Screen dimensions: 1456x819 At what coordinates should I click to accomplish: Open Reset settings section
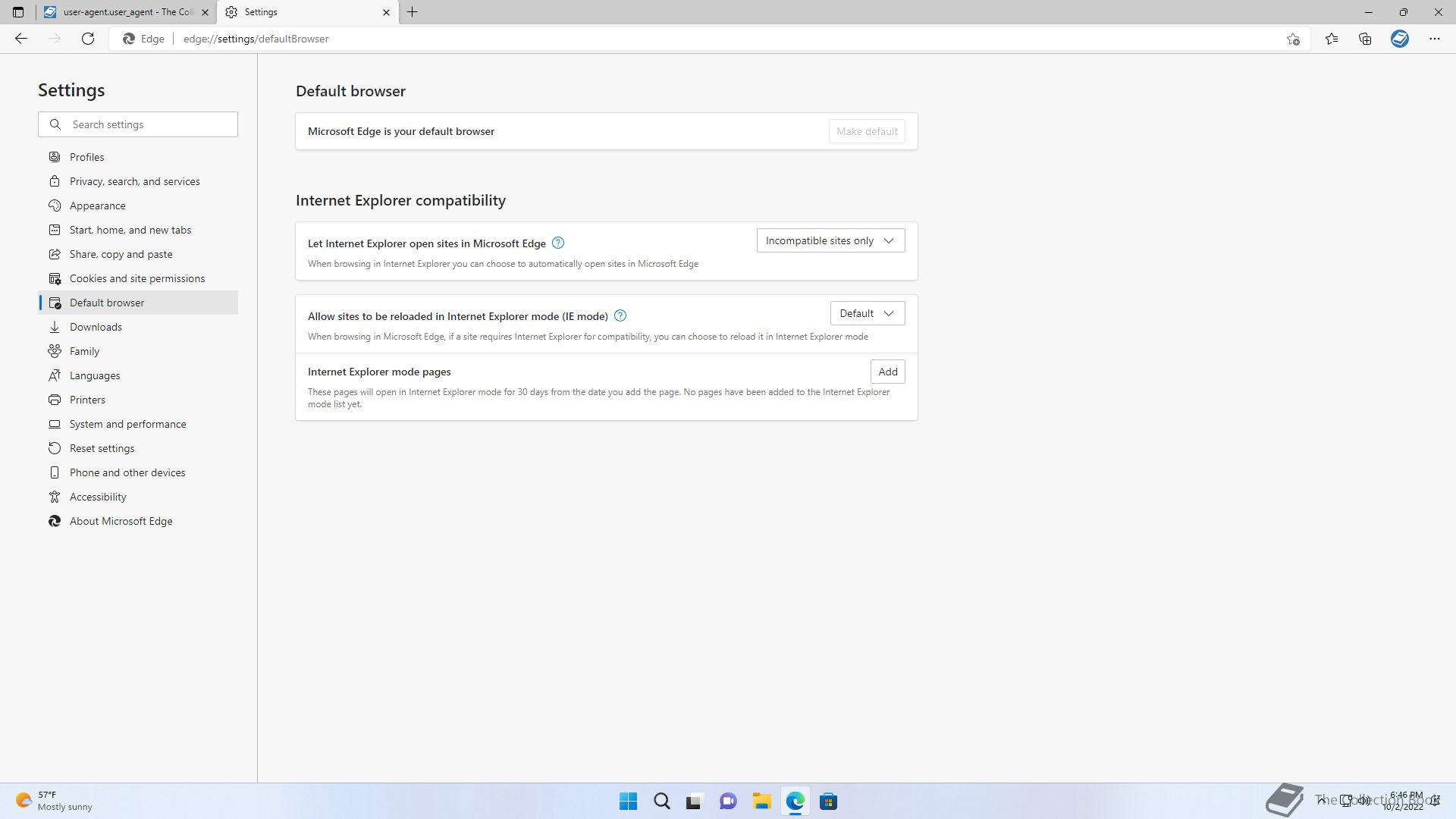138,448
